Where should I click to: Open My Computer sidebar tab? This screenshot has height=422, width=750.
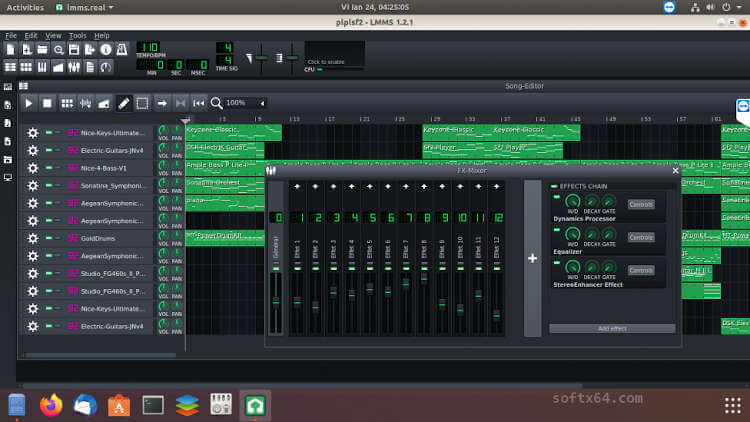click(x=8, y=178)
